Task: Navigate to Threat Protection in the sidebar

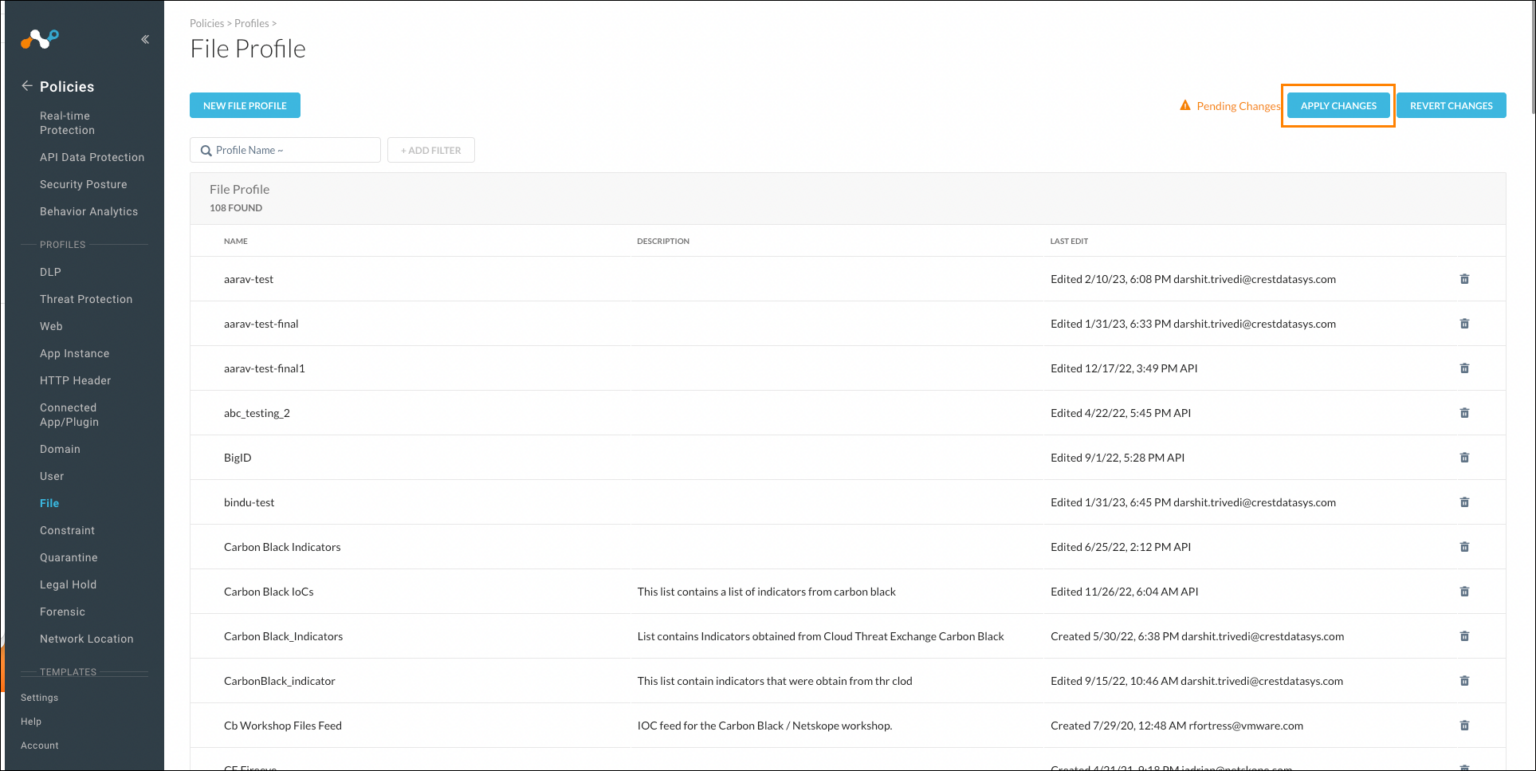Action: 86,298
